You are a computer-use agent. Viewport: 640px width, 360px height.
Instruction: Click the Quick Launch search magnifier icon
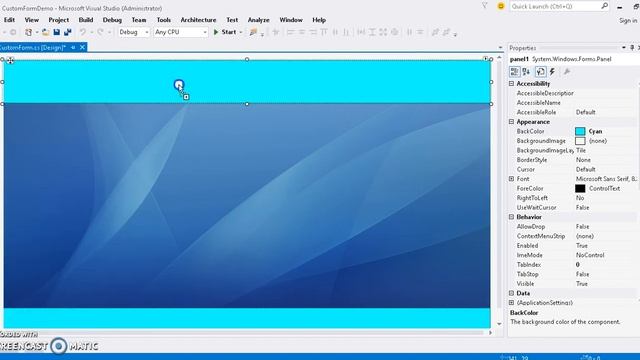point(604,6)
